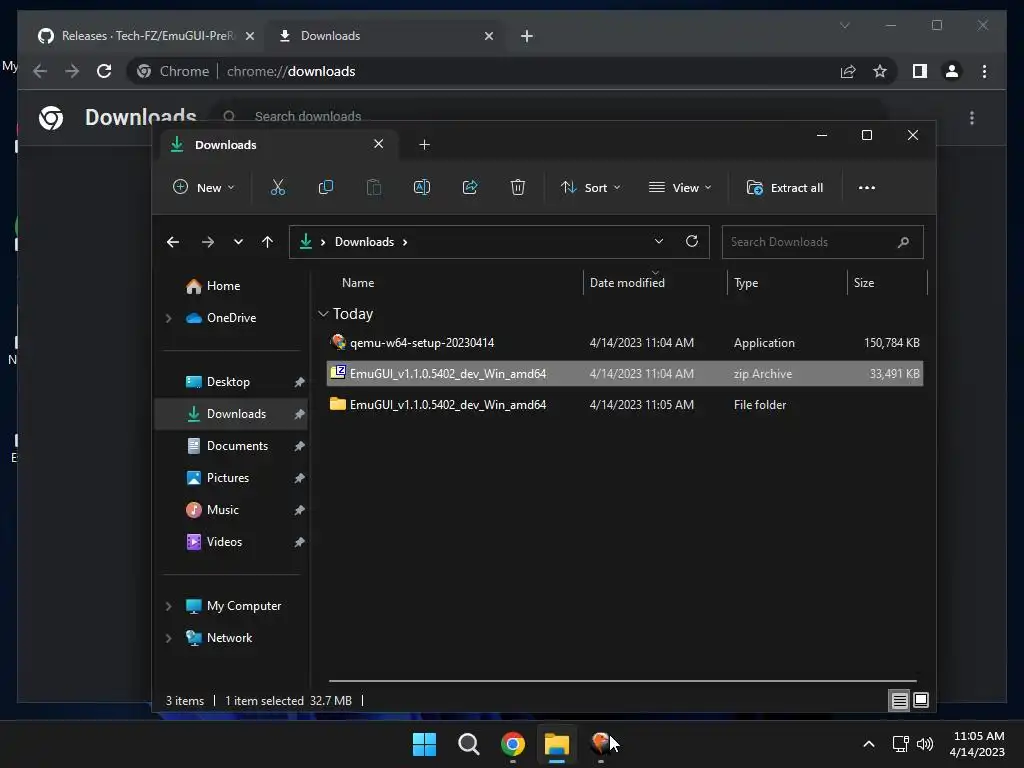Sort by Name column header
Screen dimensions: 1024x768
click(x=358, y=283)
